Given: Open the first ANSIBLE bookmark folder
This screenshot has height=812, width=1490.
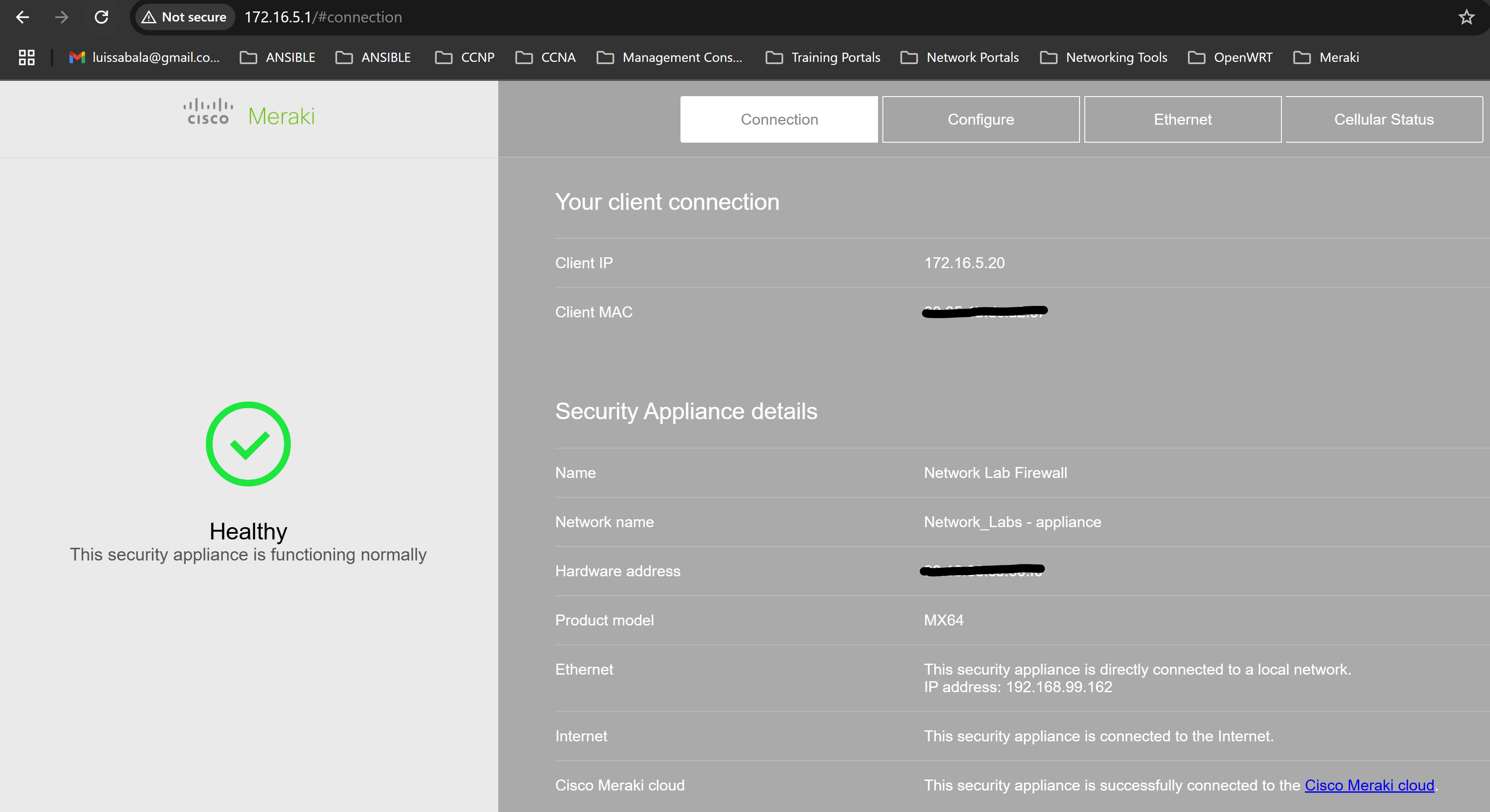Looking at the screenshot, I should 278,57.
